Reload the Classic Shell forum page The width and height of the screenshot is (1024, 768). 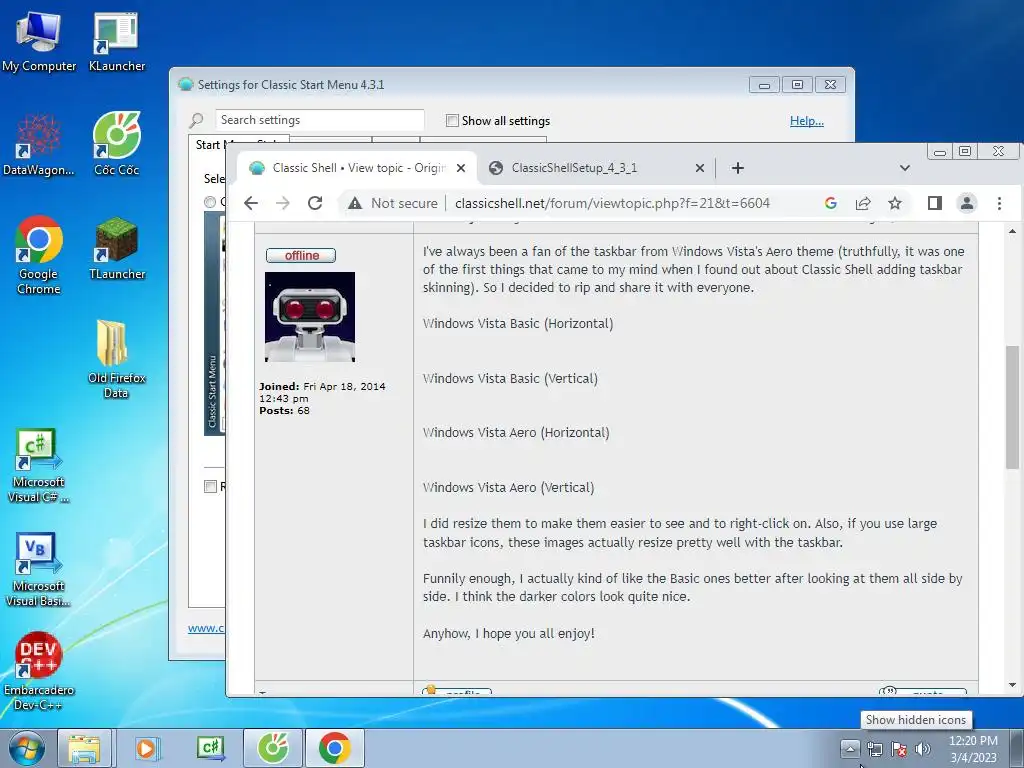[315, 203]
